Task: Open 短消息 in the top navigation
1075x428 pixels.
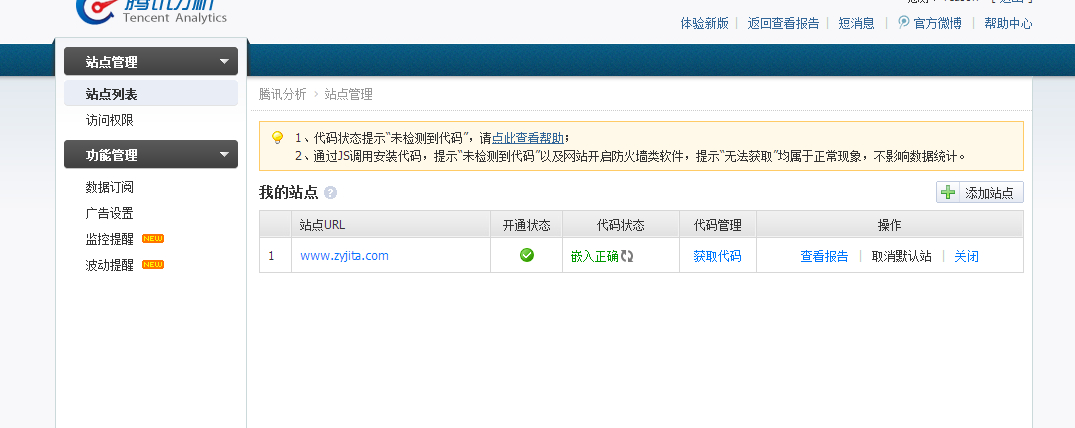Action: pos(856,23)
